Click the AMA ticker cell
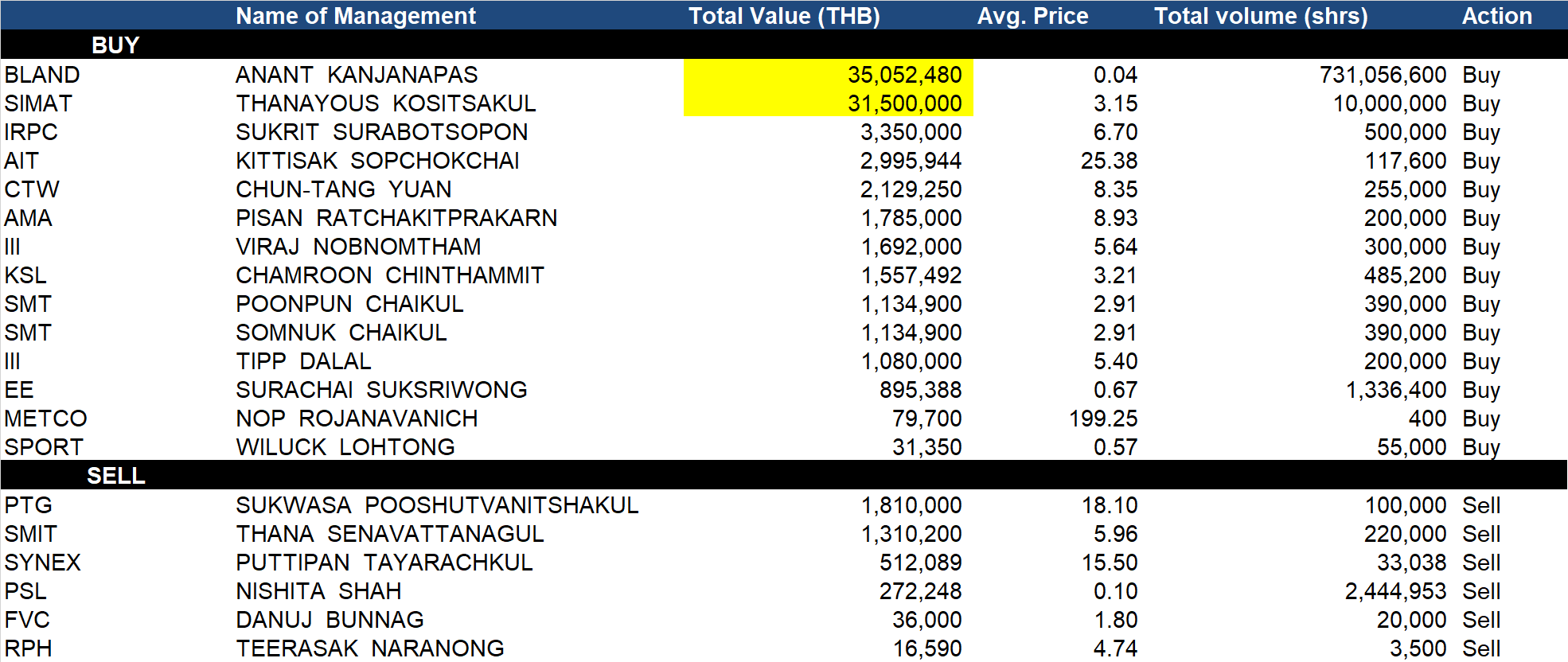 (28, 218)
